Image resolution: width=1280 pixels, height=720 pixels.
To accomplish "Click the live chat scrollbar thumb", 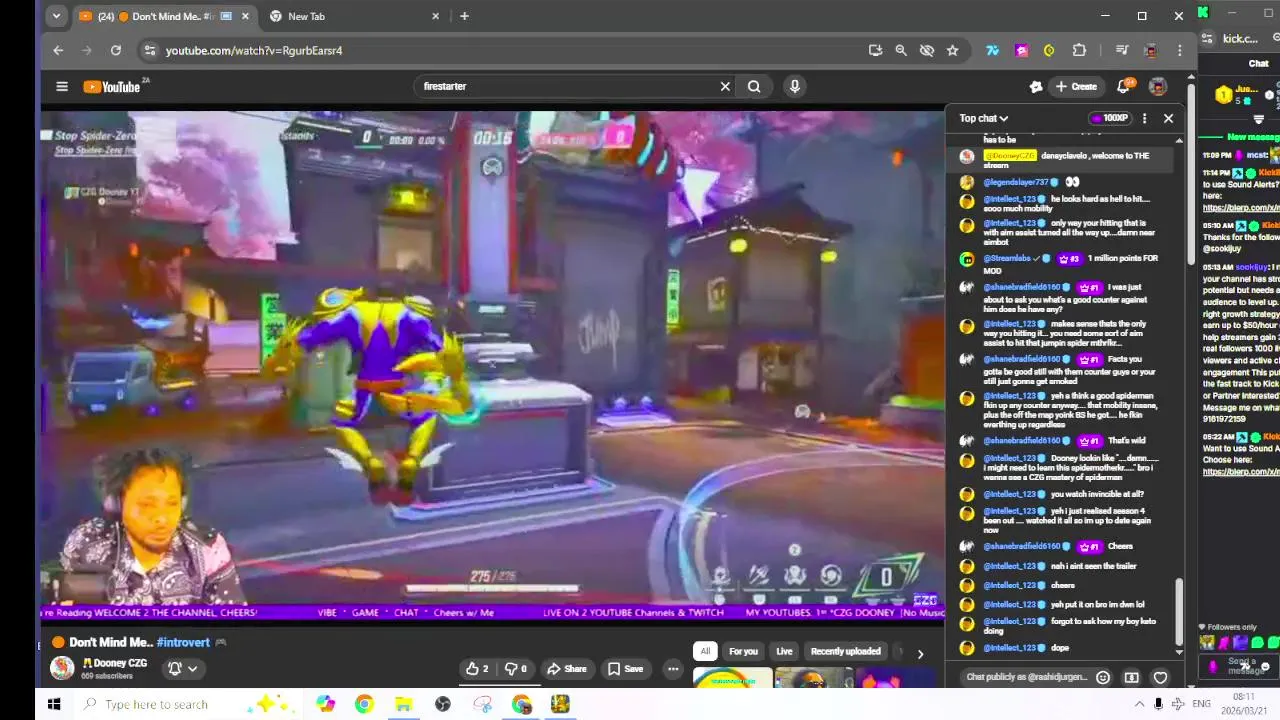I will pos(1179,612).
